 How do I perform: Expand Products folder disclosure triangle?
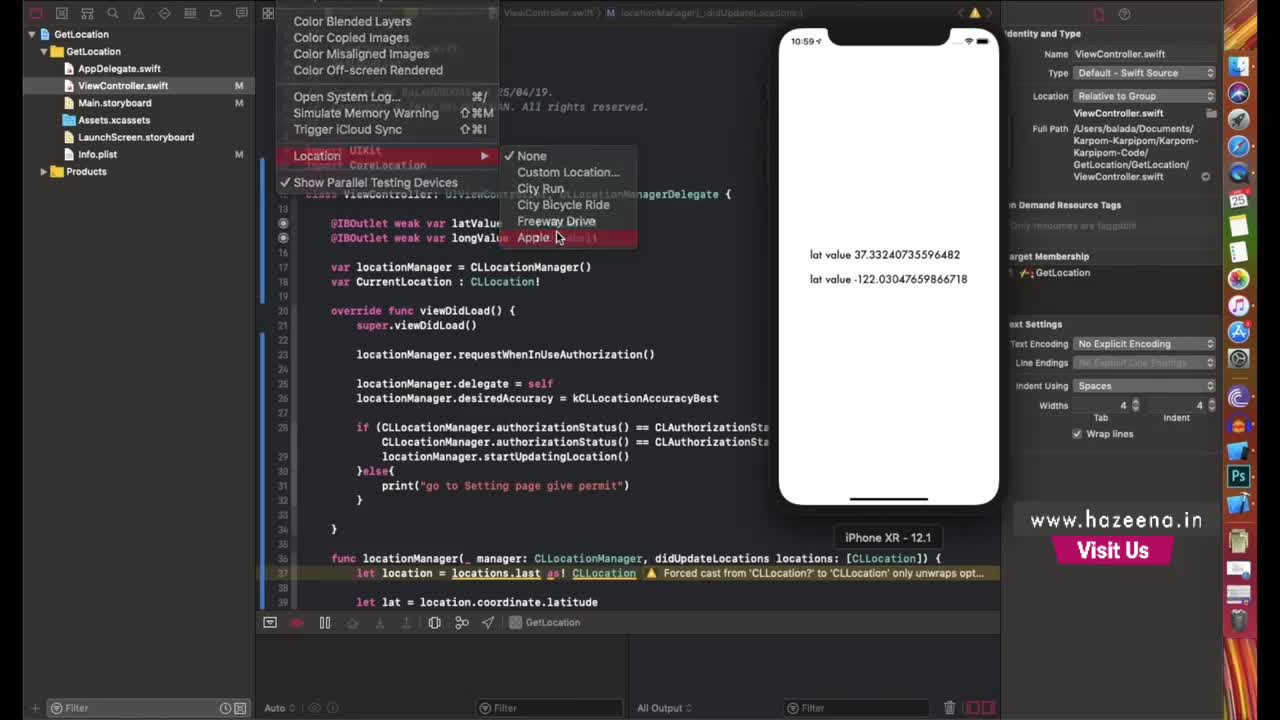click(43, 172)
